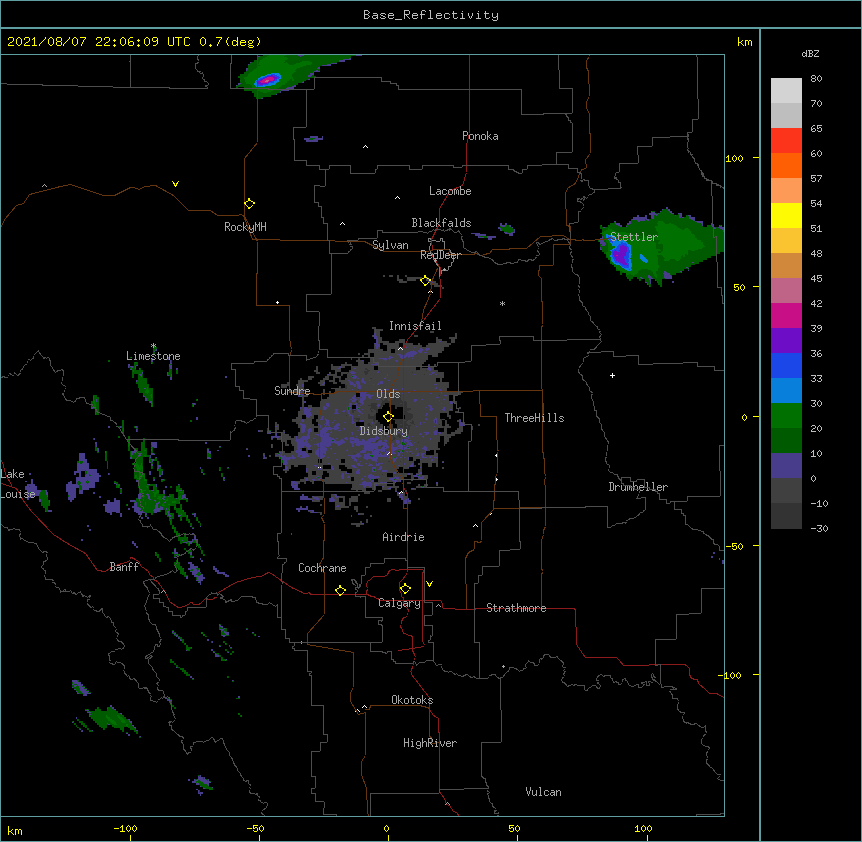Click the Drumheller city label
This screenshot has height=842, width=862.
638,487
